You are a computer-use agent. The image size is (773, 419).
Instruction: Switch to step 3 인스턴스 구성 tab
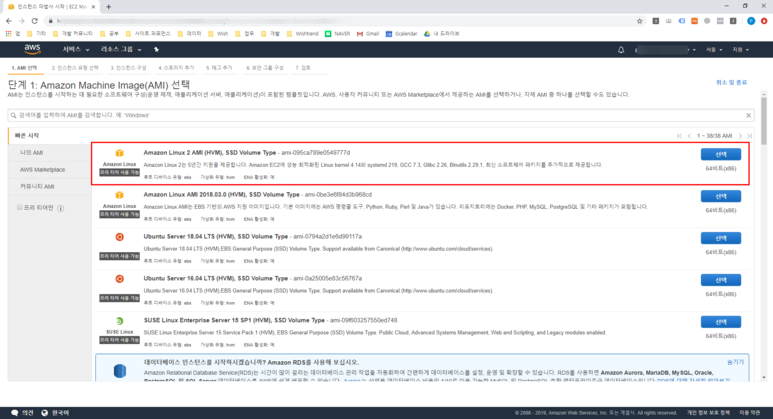(128, 68)
